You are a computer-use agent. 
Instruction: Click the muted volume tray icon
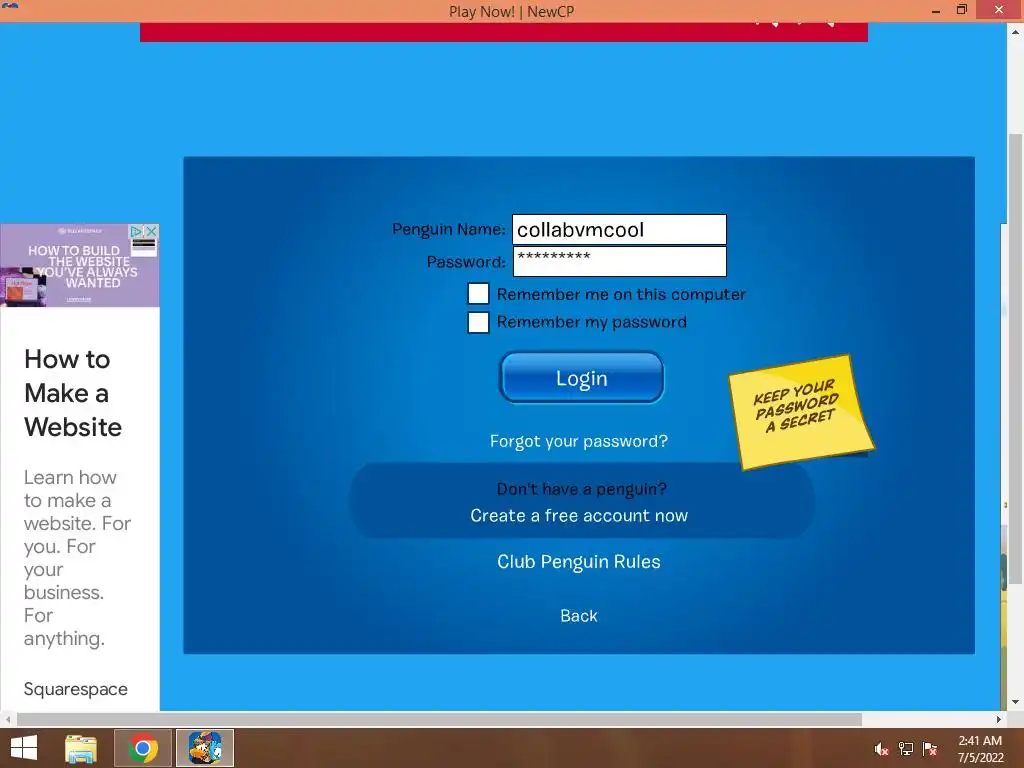pyautogui.click(x=881, y=749)
